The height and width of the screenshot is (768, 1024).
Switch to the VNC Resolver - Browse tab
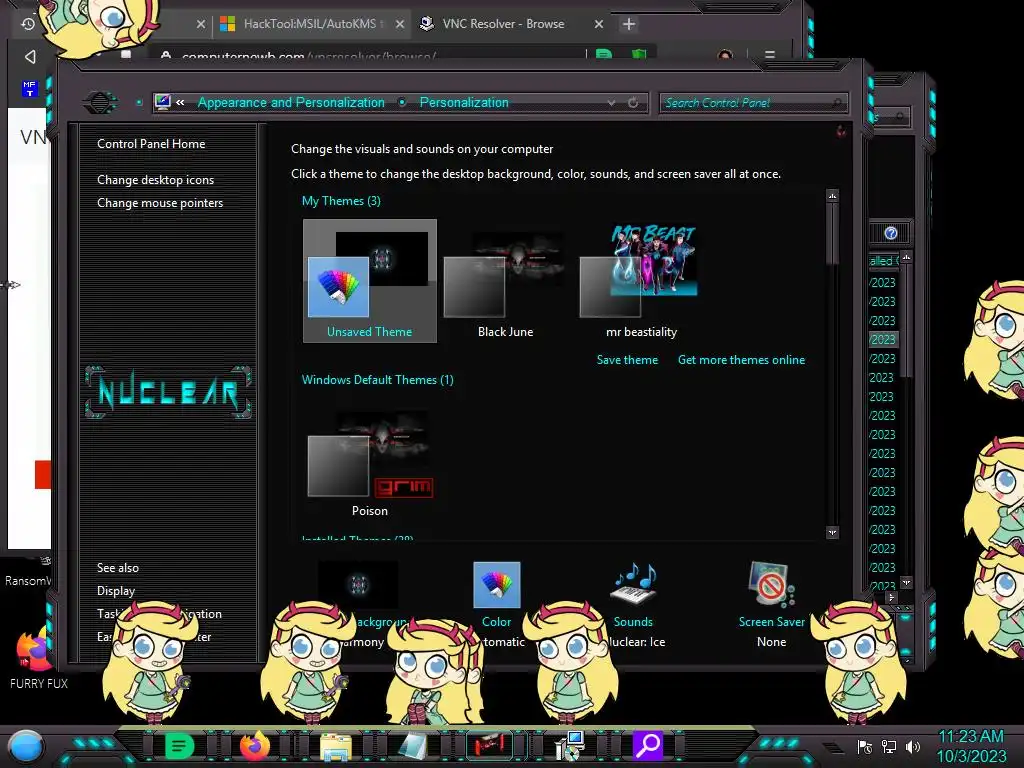pos(503,24)
